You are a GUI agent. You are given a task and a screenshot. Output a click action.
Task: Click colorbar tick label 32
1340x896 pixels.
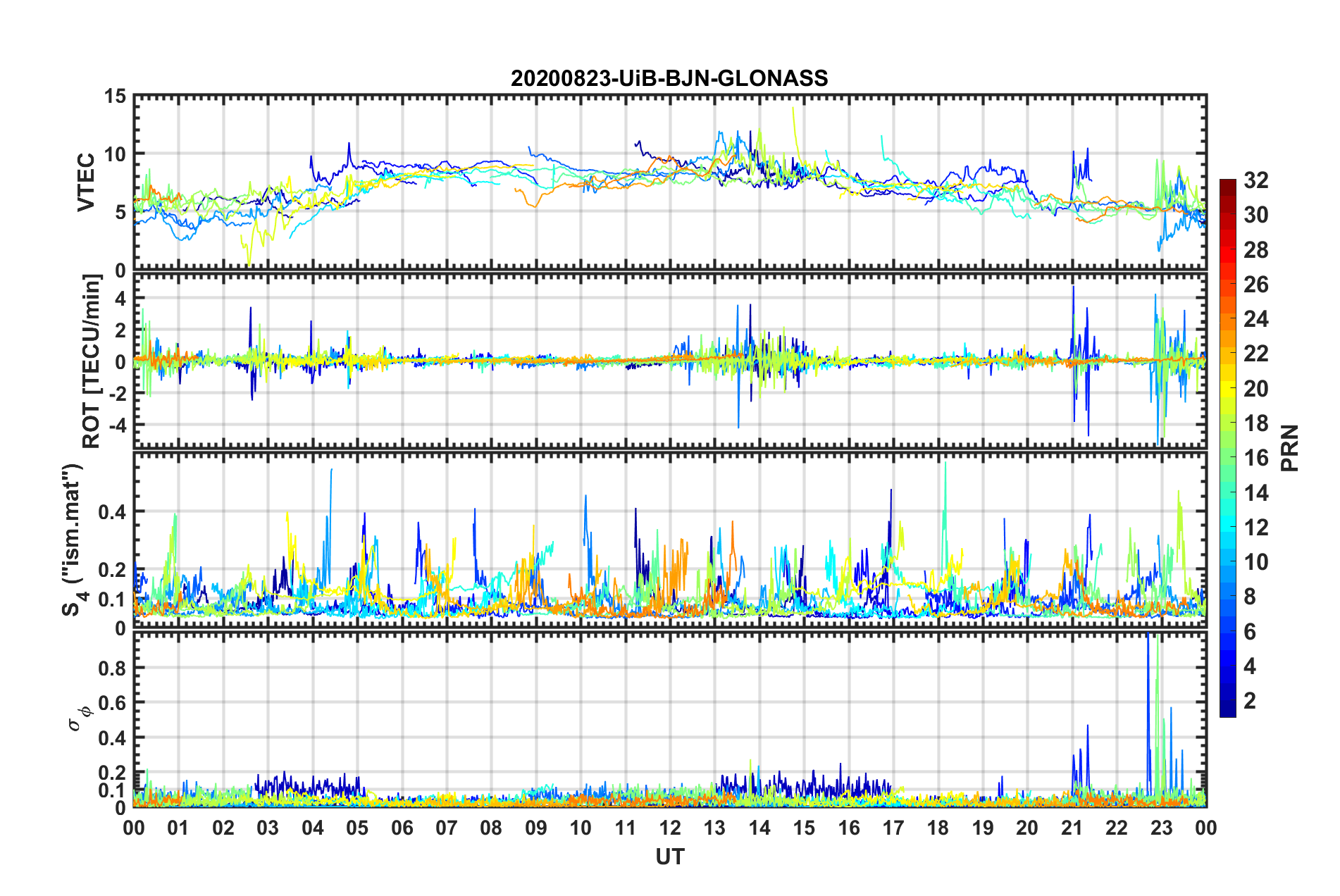(1255, 180)
